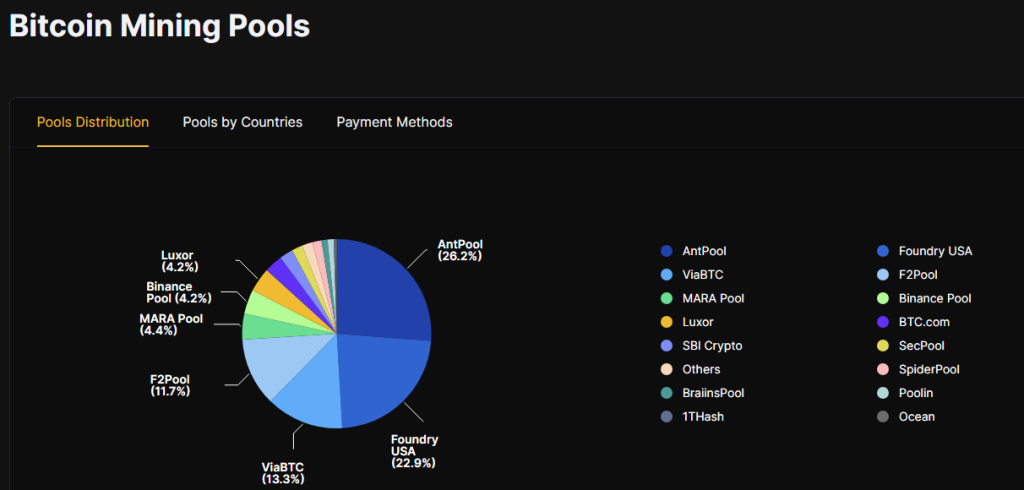Click the BraiinsPool legend dot
The width and height of the screenshot is (1024, 490).
pyautogui.click(x=666, y=393)
